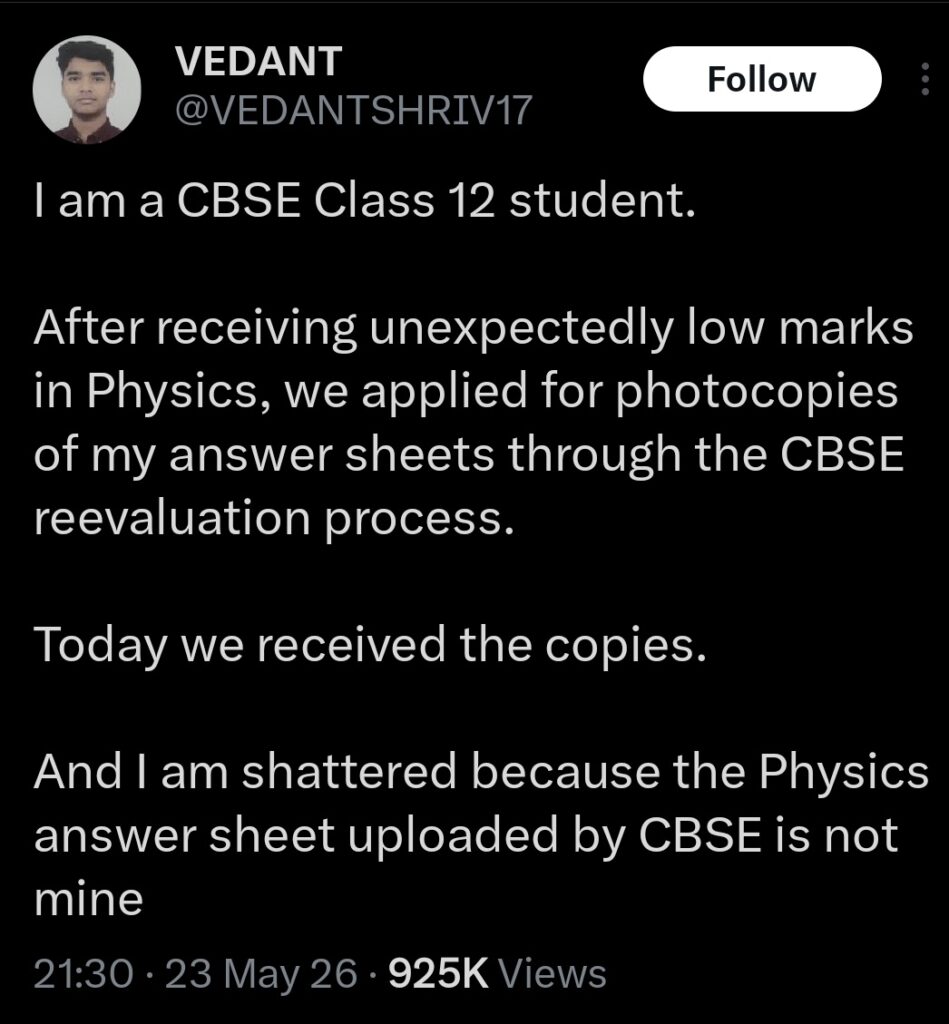949x1024 pixels.
Task: Click the line 'of my answer sheets through the CBSE'
Action: point(469,455)
